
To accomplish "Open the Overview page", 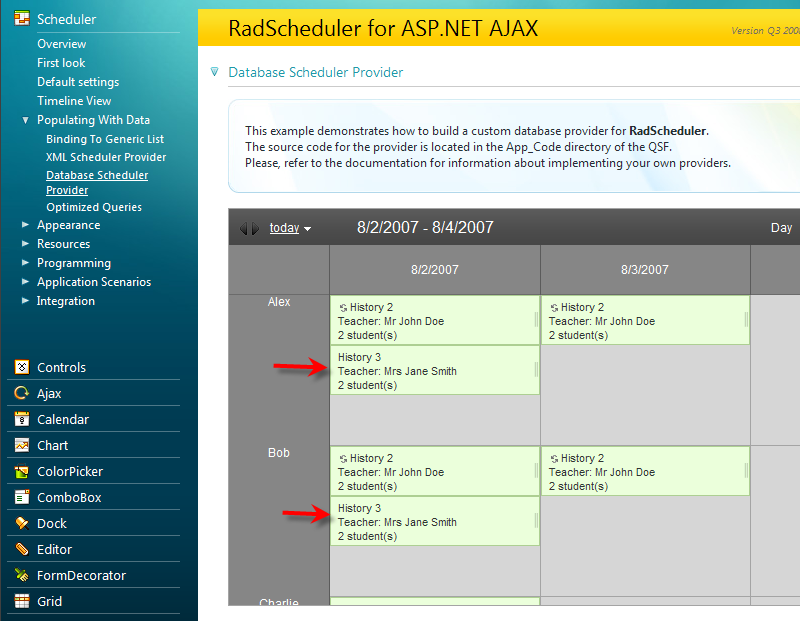I will point(61,44).
